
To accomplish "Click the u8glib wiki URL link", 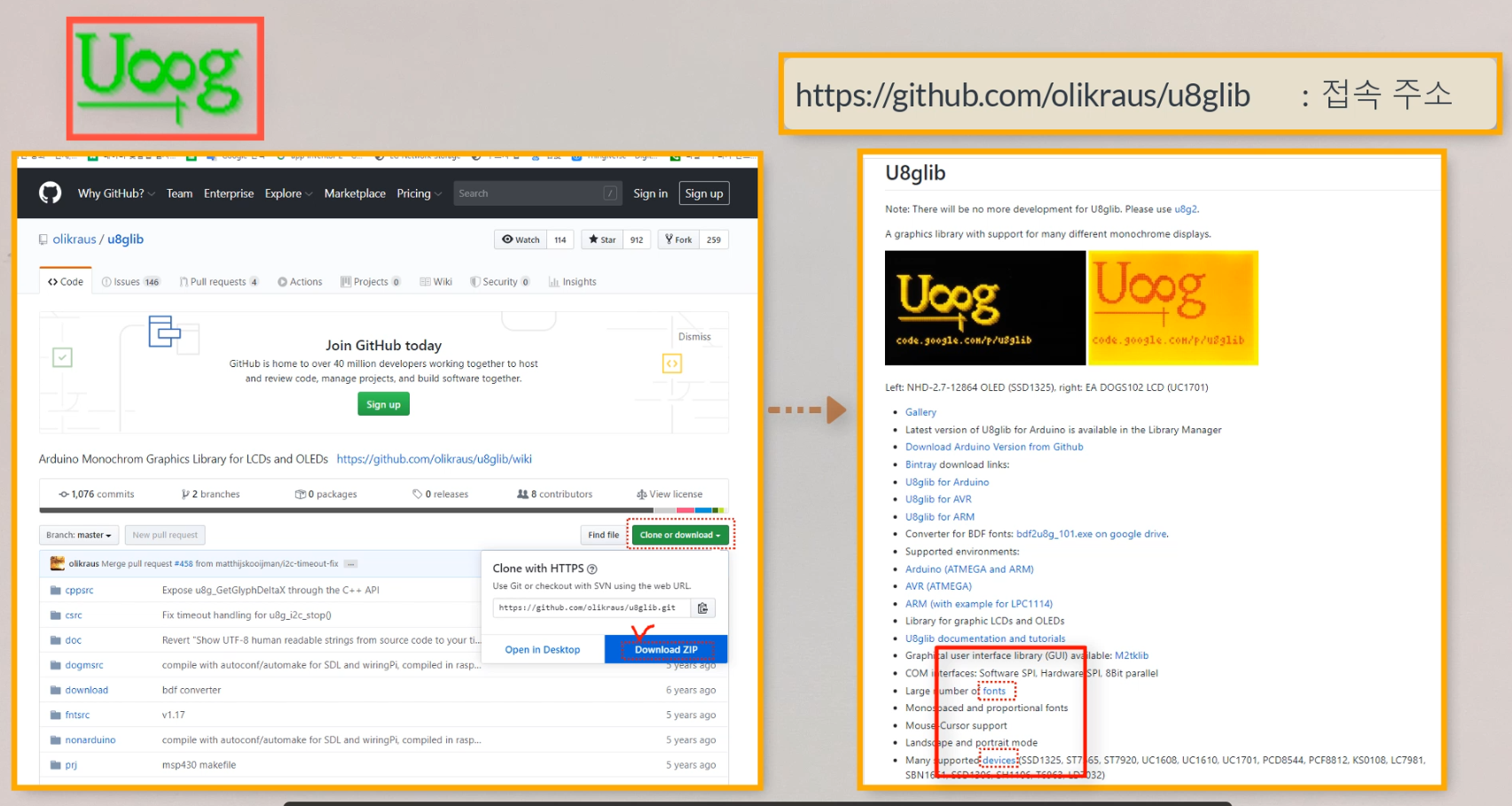I will click(x=435, y=459).
